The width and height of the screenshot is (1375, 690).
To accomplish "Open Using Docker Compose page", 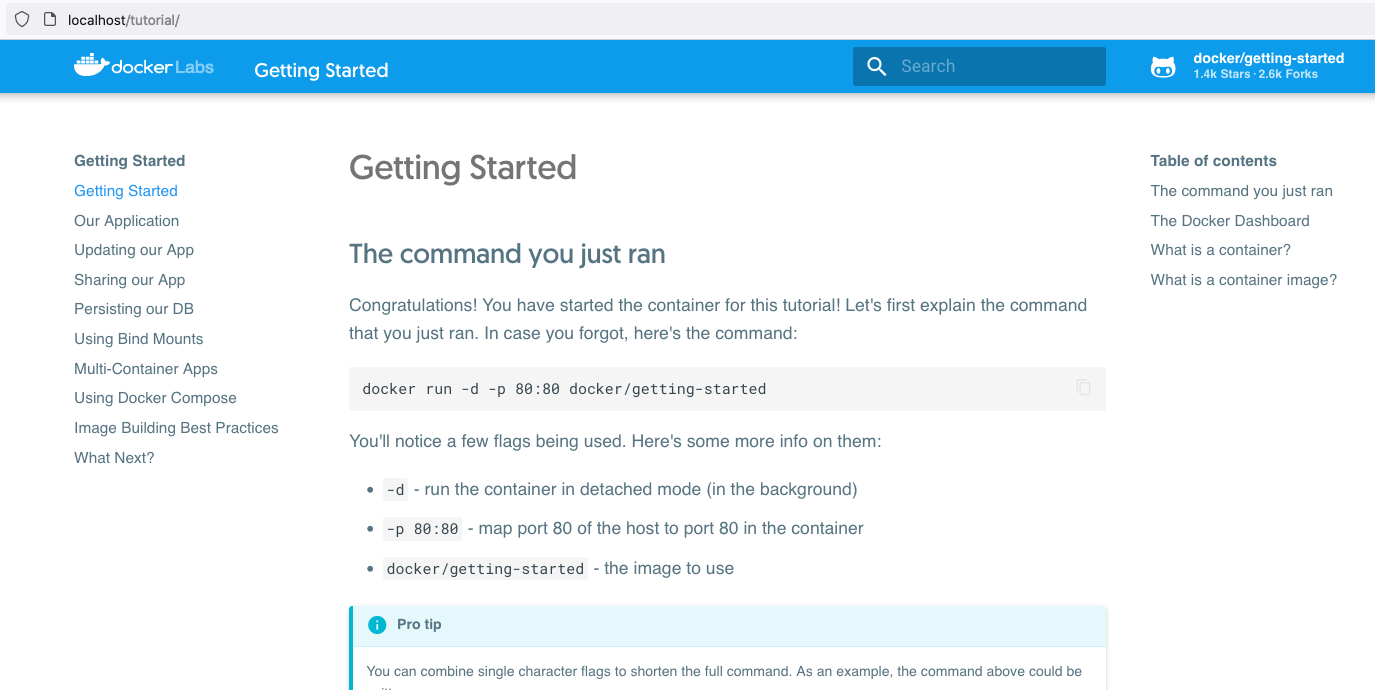I will 156,398.
